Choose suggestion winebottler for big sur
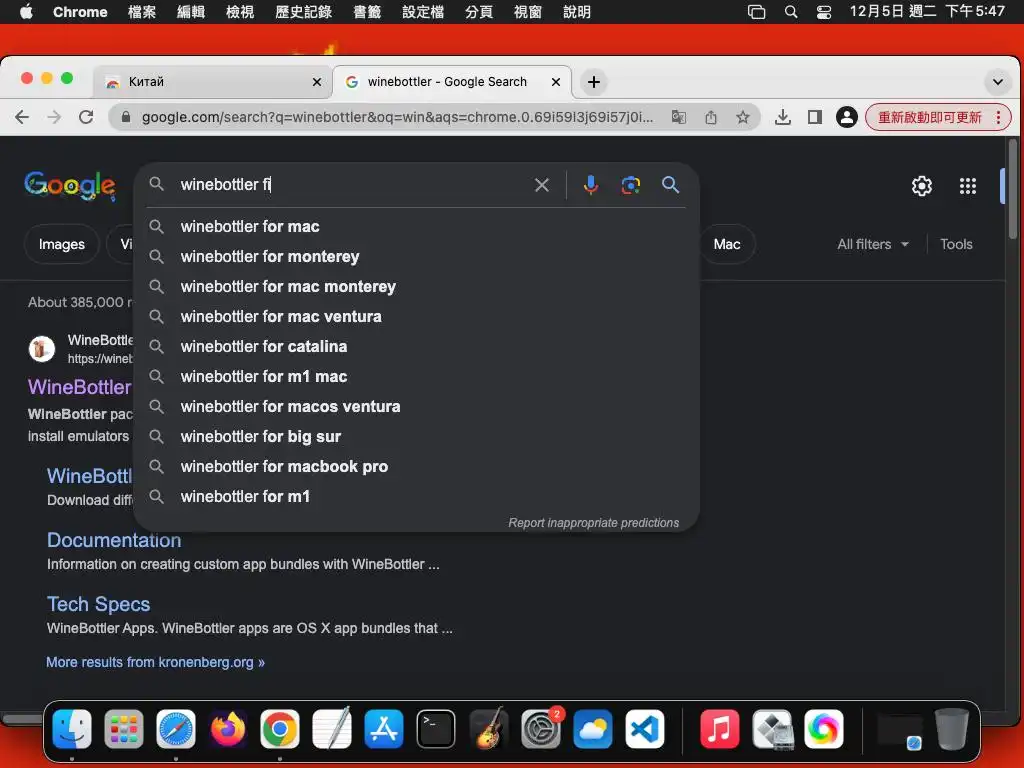The image size is (1024, 768). coord(416,437)
